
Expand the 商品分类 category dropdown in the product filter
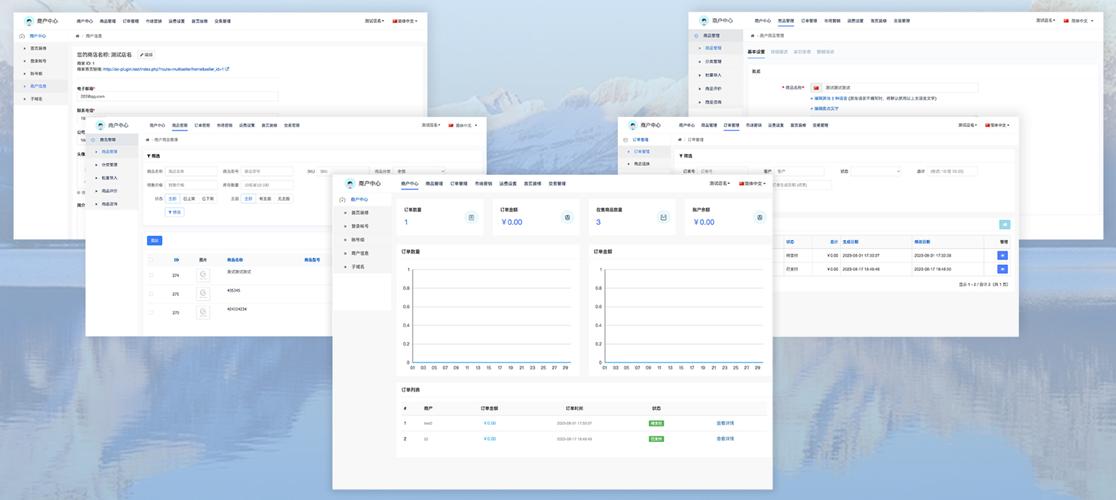(420, 171)
